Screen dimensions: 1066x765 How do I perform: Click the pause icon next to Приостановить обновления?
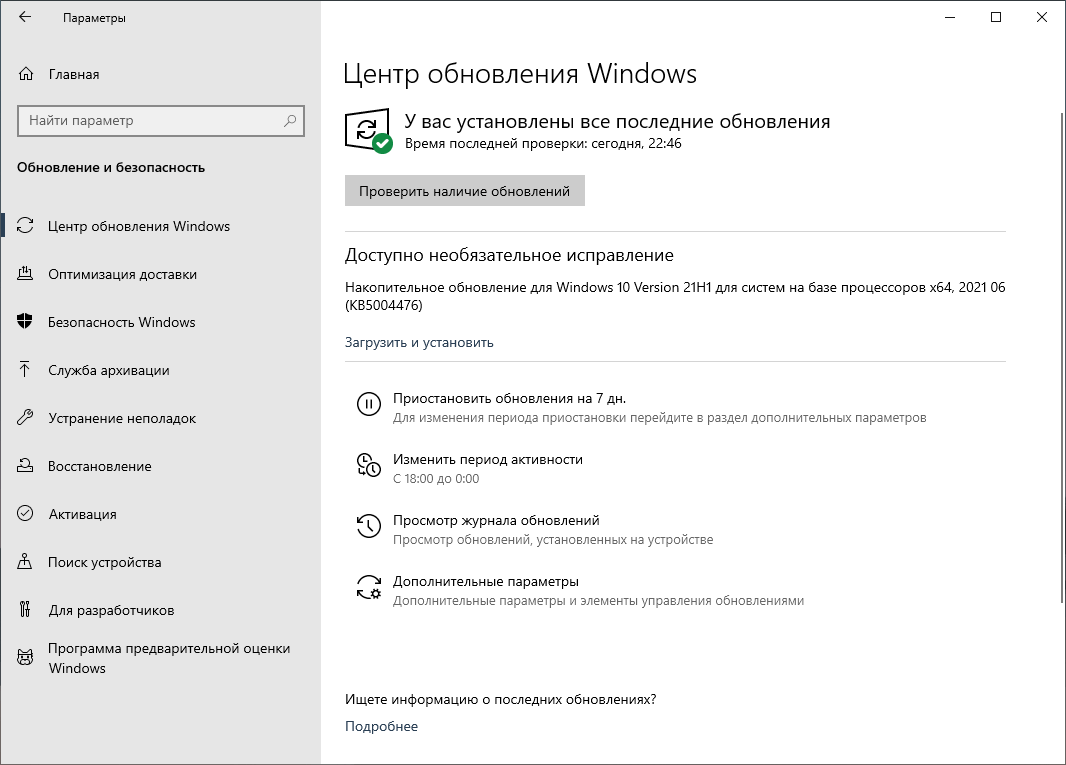369,404
